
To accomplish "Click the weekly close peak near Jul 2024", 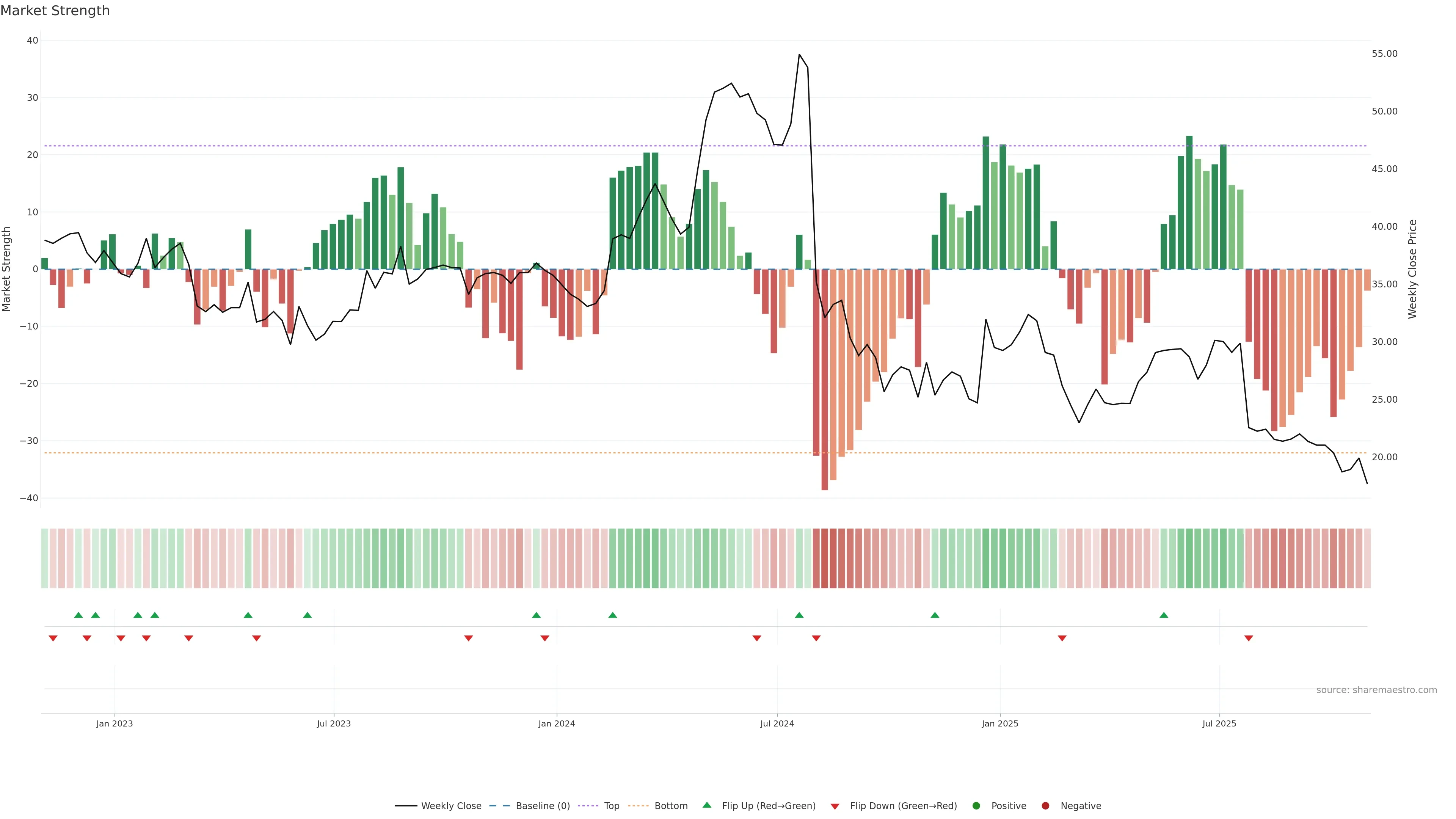I will point(799,55).
